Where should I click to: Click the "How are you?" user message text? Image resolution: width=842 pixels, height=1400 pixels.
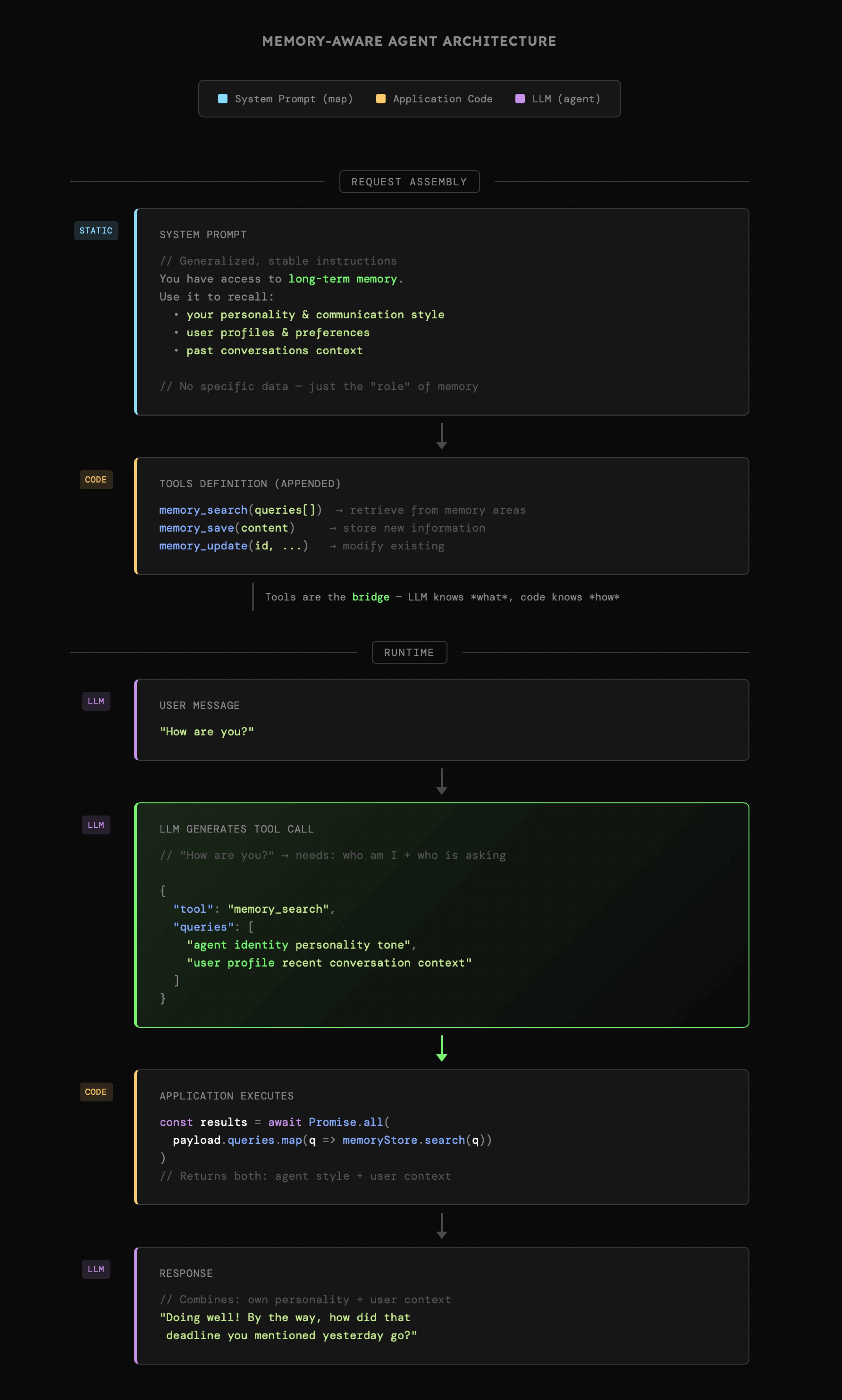(x=207, y=732)
